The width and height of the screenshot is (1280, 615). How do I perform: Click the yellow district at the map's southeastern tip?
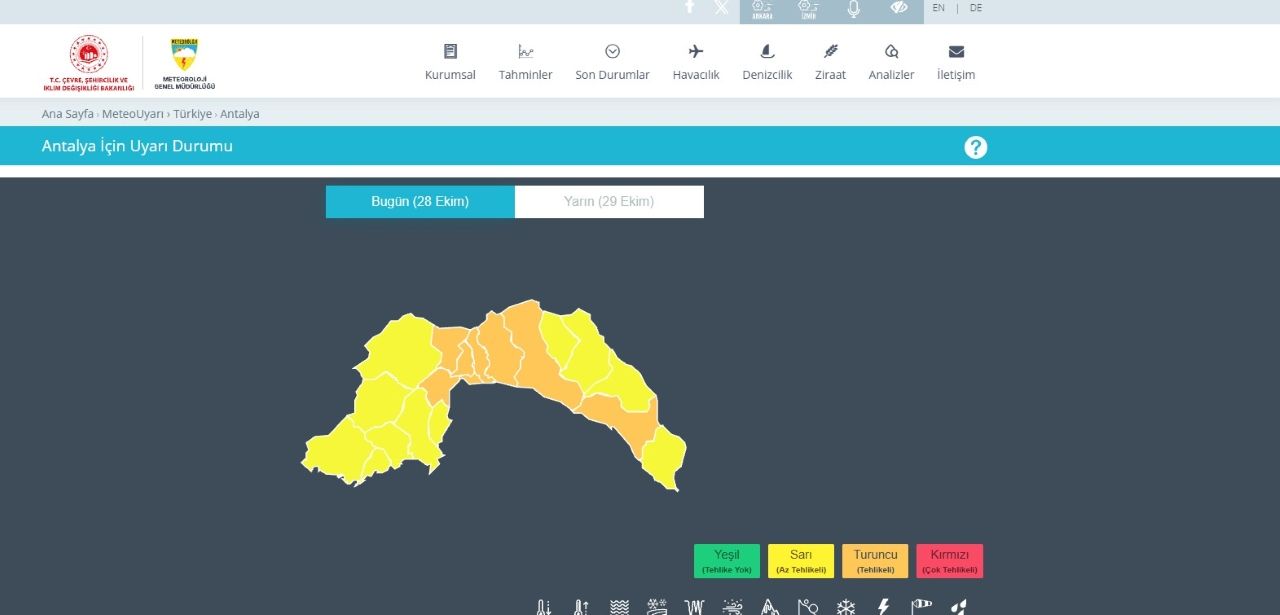tap(663, 458)
